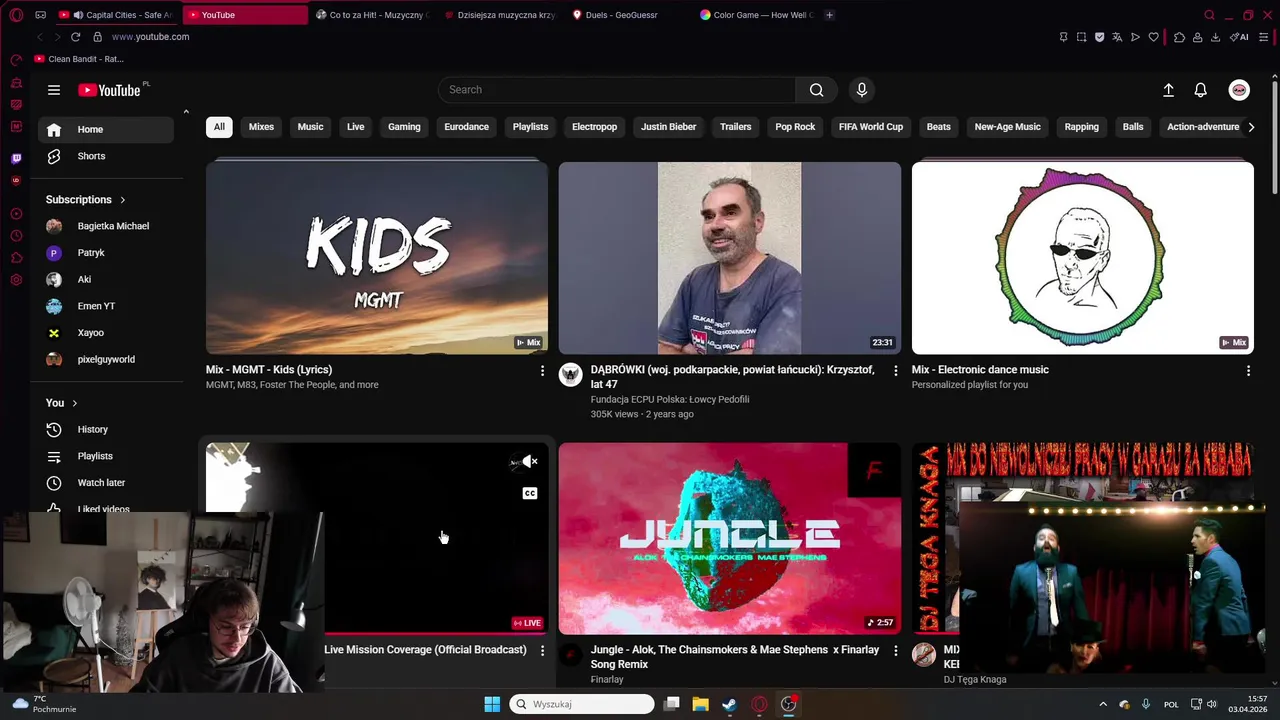The width and height of the screenshot is (1280, 720).
Task: Open the YouTube guide hamburger menu
Action: 54,90
